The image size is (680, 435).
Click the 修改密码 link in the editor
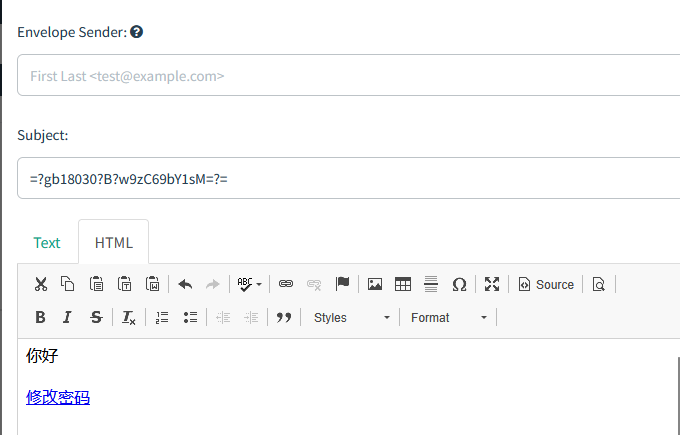(58, 397)
